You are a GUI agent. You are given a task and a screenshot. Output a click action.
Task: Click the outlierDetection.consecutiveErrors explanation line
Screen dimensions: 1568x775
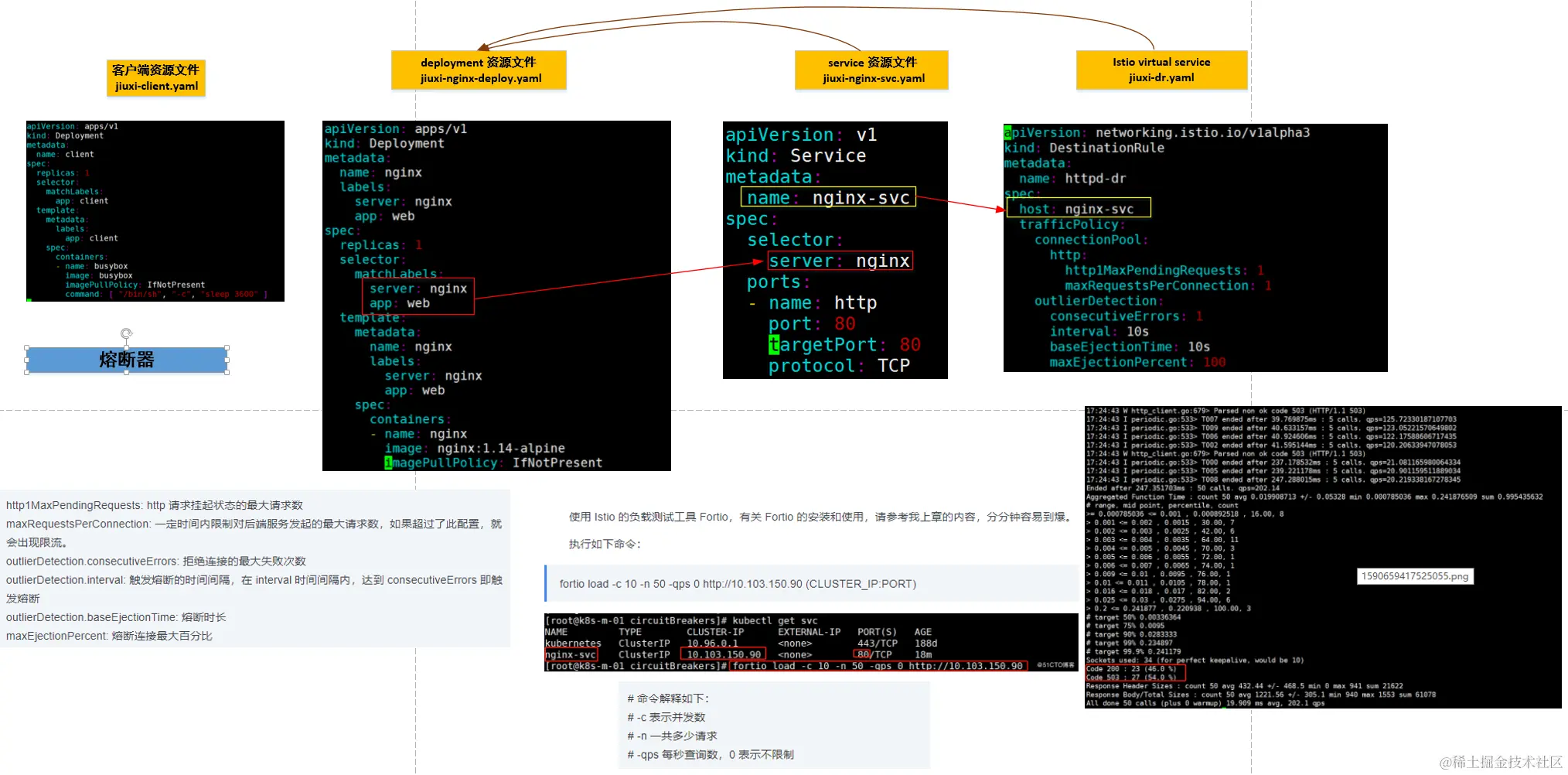pyautogui.click(x=156, y=561)
